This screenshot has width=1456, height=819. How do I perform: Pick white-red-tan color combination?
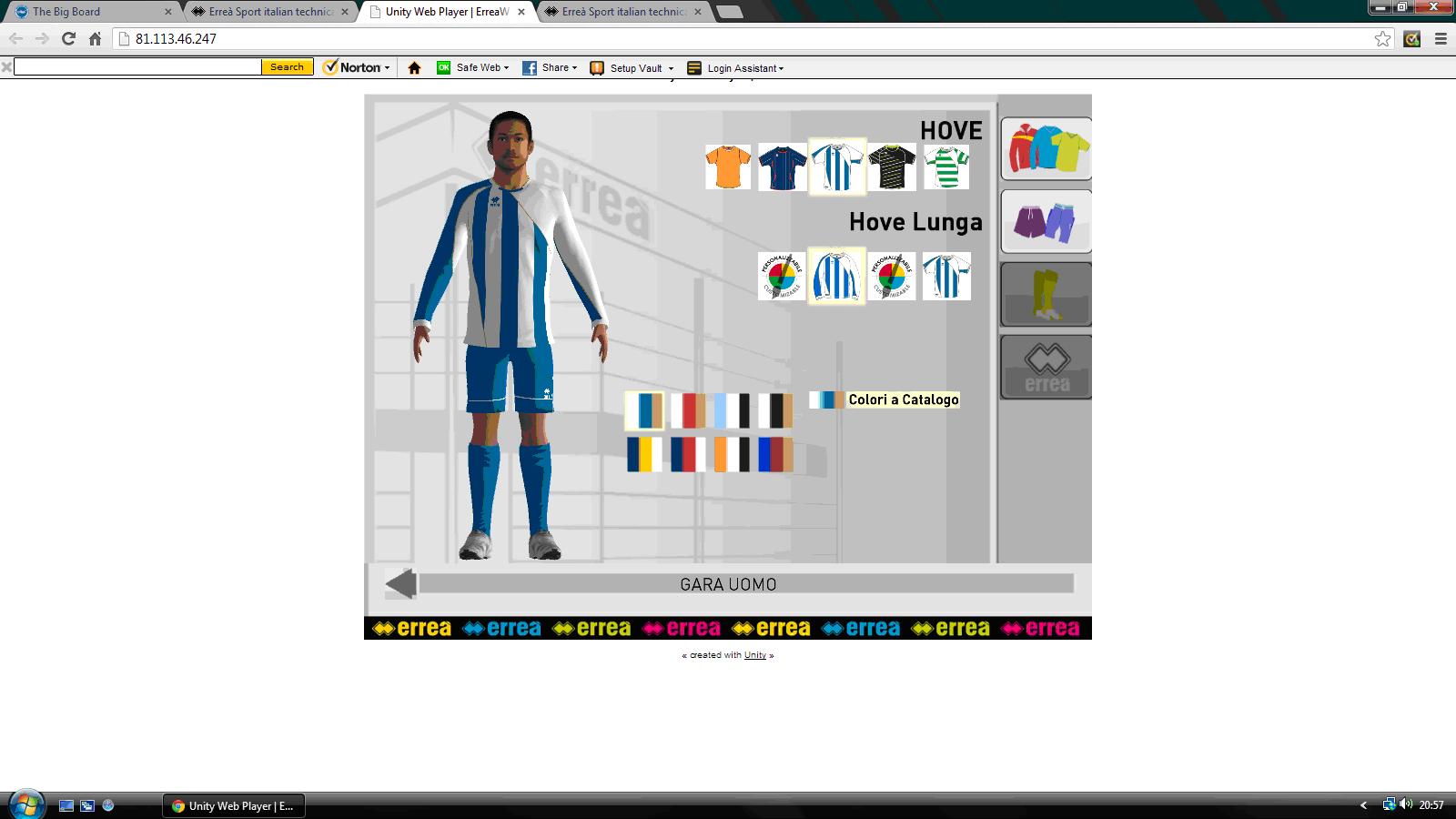[x=688, y=410]
